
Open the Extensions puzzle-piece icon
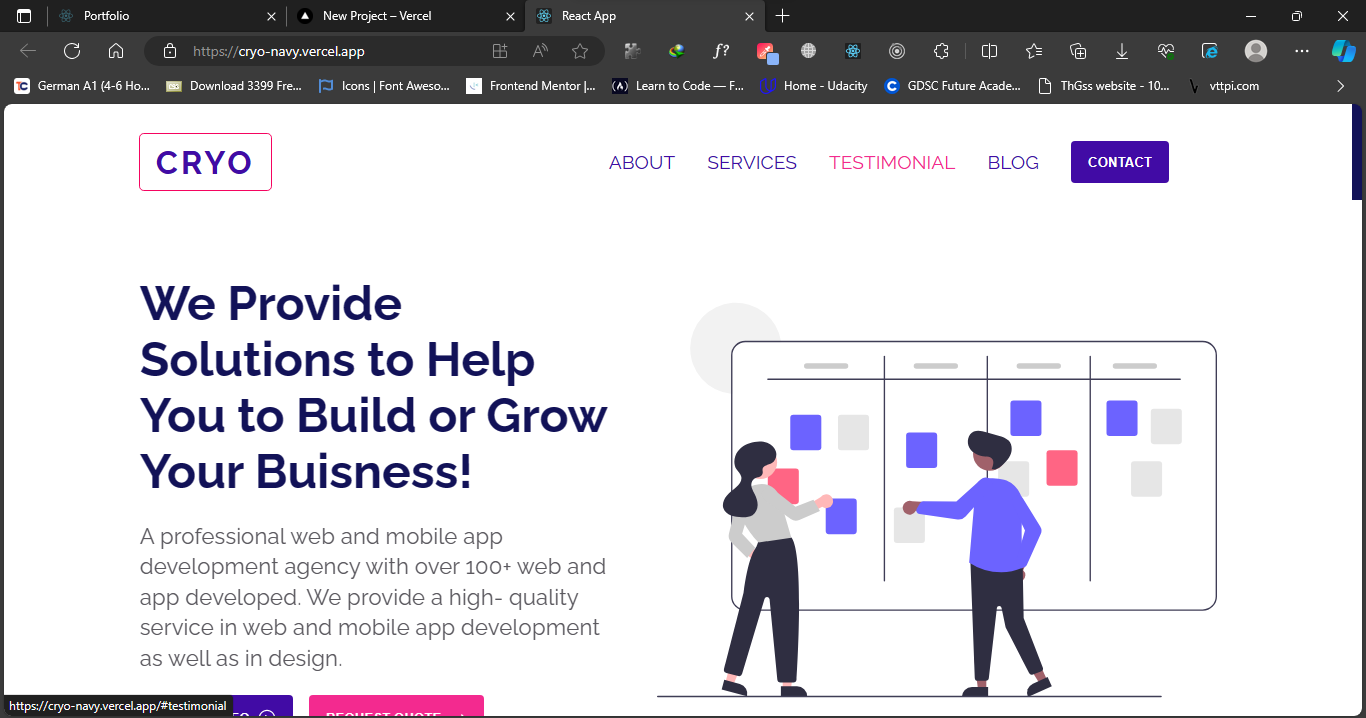coord(940,50)
